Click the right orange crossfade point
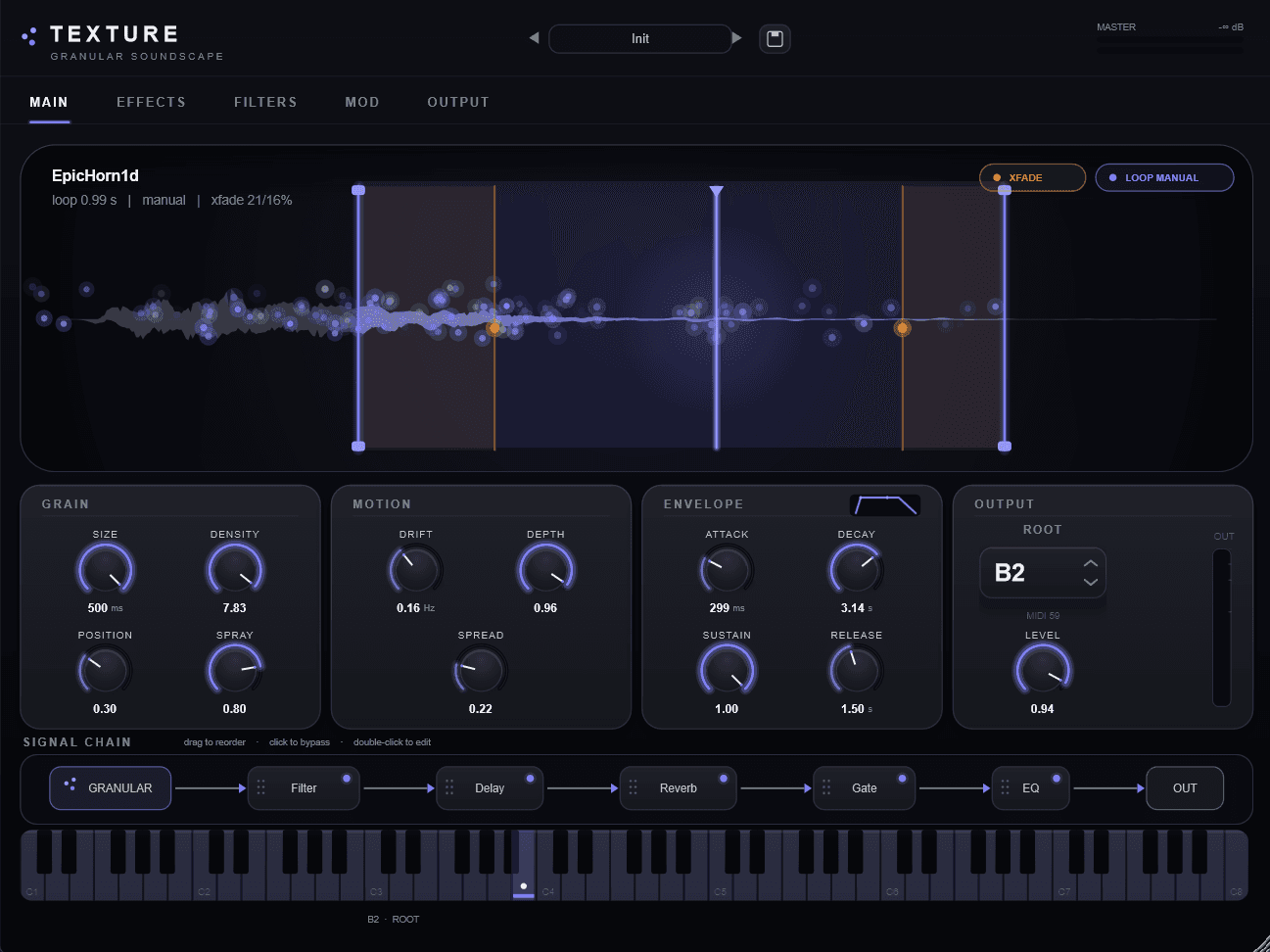Image resolution: width=1270 pixels, height=952 pixels. point(903,328)
